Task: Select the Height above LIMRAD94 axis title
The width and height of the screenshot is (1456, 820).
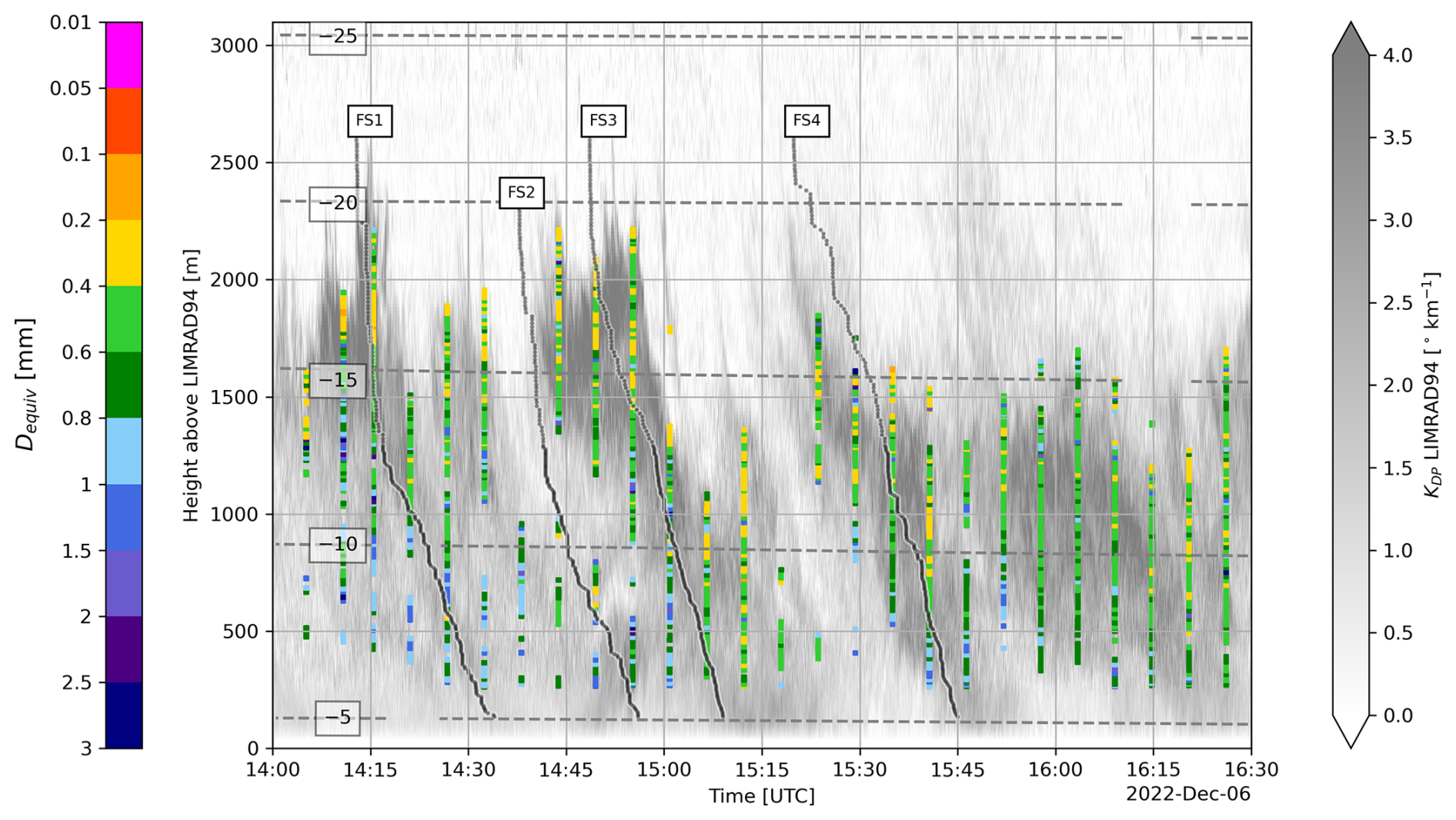Action: [191, 385]
